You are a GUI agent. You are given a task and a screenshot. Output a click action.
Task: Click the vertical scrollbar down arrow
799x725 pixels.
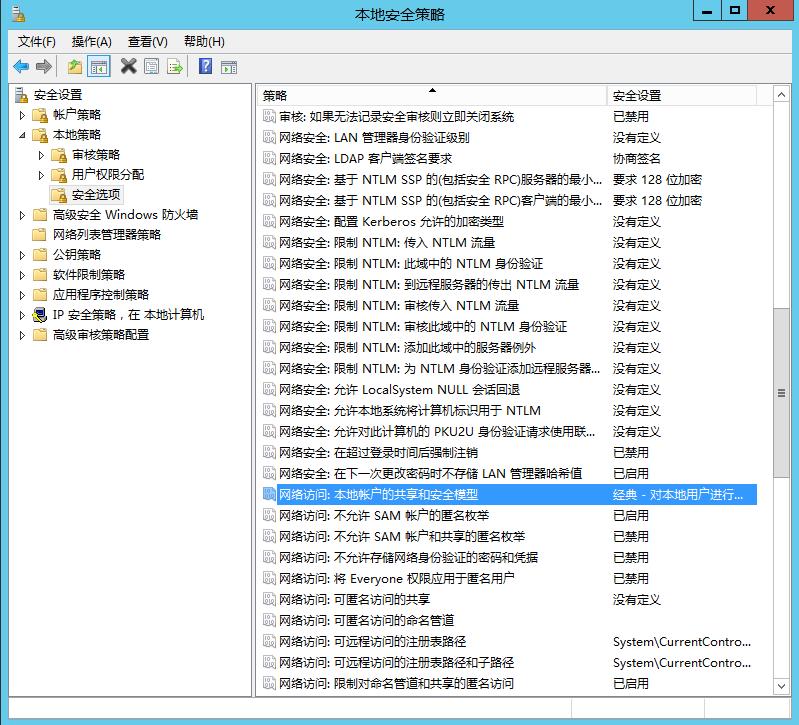point(781,686)
